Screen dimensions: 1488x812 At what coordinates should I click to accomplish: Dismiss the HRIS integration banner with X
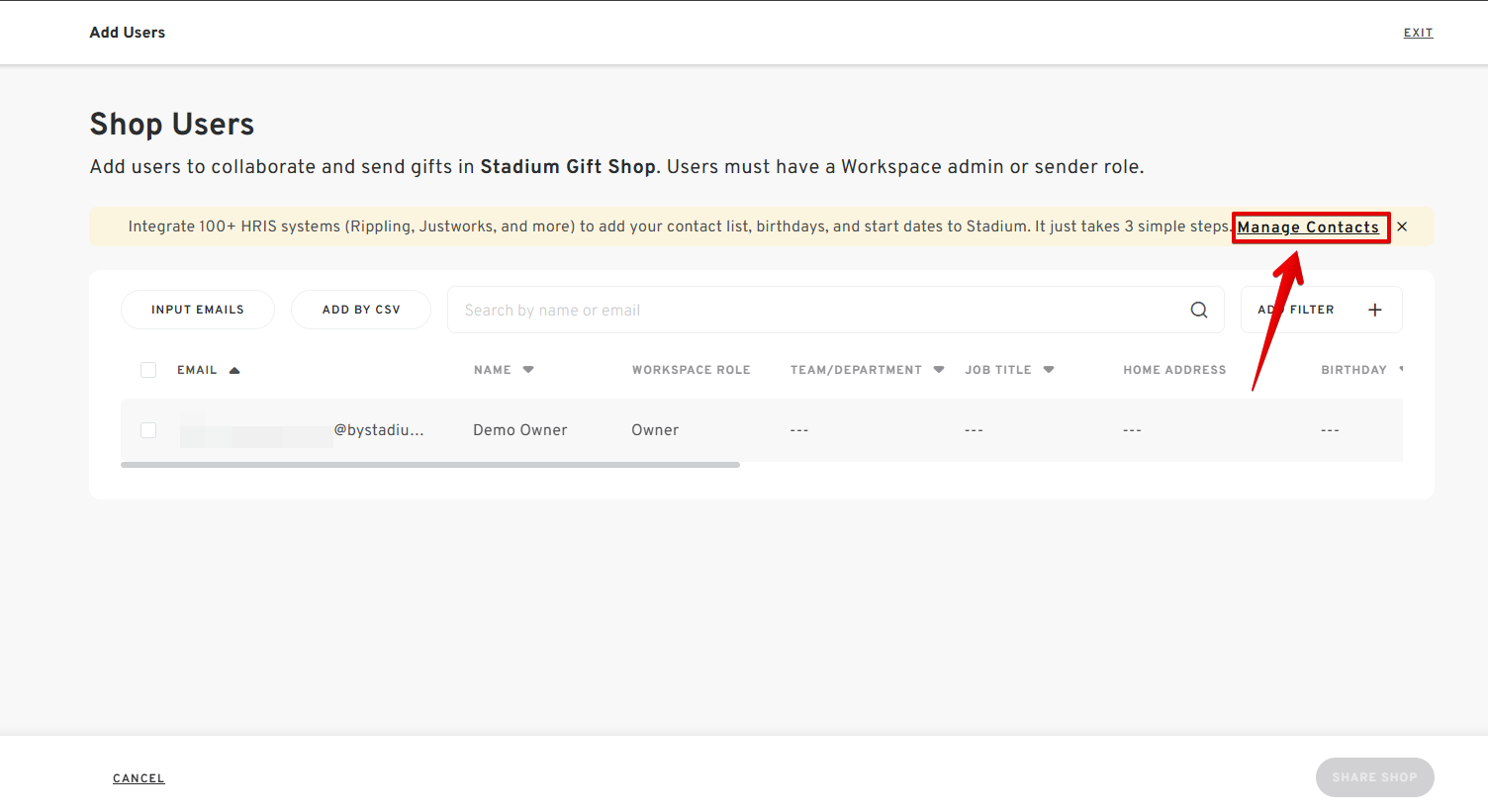pyautogui.click(x=1402, y=226)
